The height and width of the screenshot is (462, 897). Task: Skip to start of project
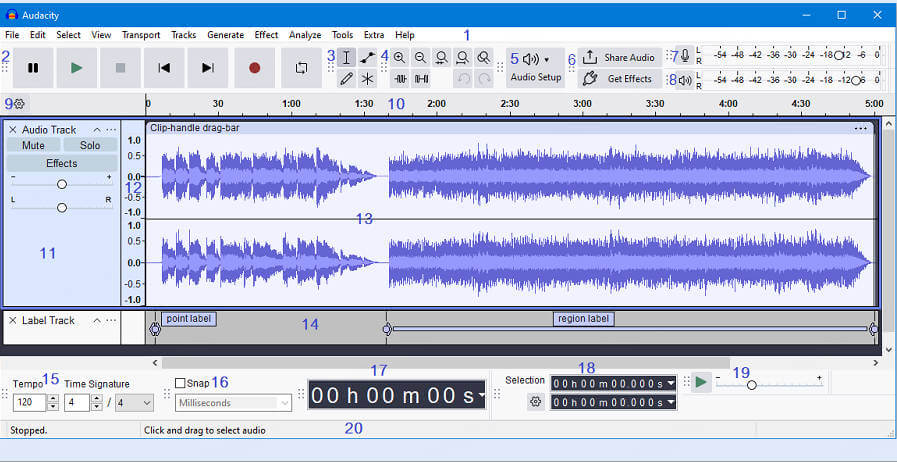164,68
